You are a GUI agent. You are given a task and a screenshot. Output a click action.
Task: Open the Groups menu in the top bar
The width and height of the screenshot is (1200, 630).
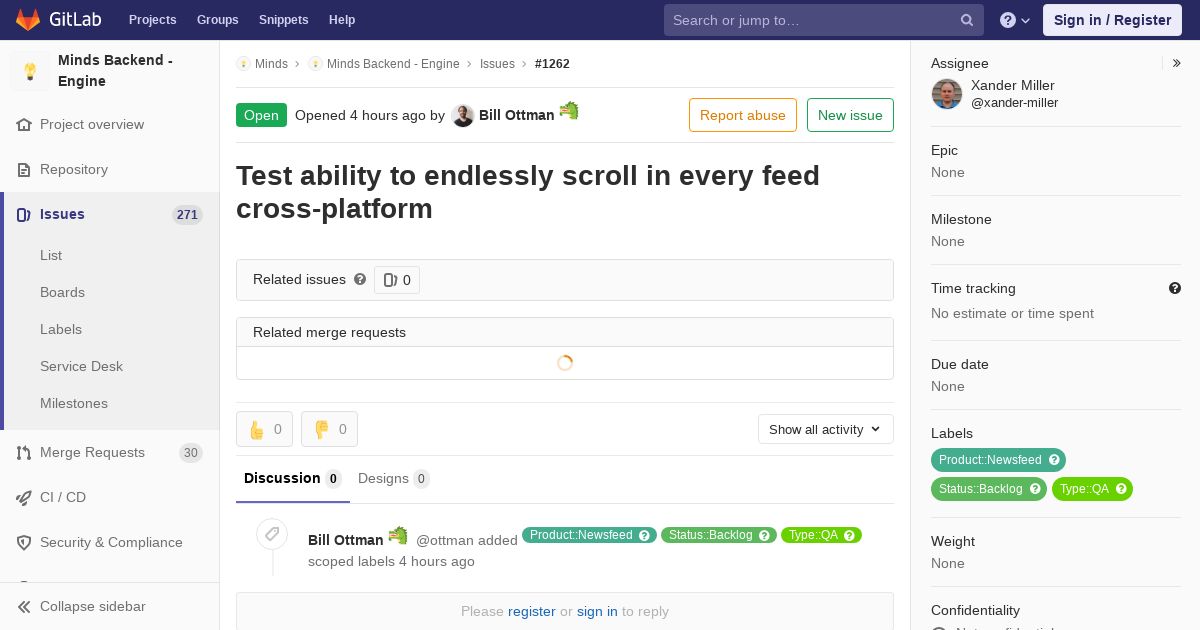tap(217, 20)
